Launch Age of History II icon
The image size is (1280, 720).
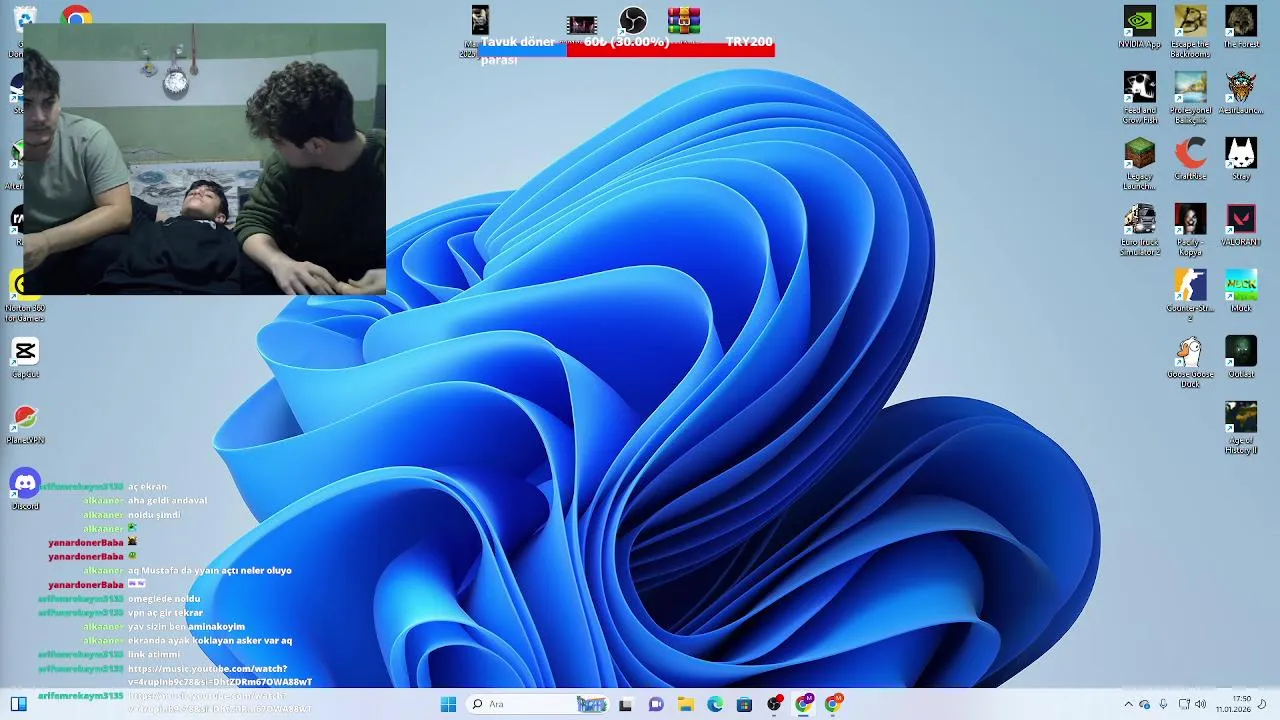pos(1241,428)
